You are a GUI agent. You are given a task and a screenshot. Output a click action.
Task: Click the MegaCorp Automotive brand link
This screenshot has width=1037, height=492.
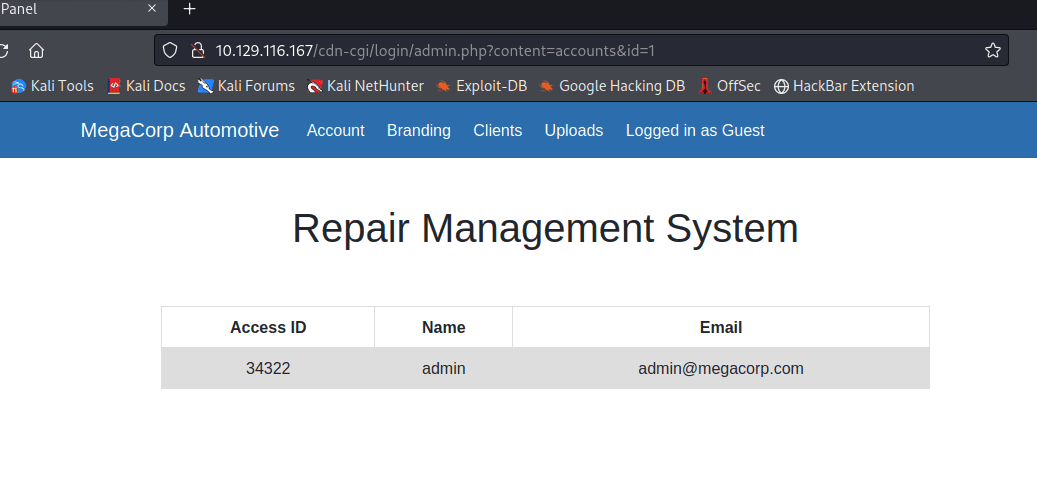coord(180,130)
